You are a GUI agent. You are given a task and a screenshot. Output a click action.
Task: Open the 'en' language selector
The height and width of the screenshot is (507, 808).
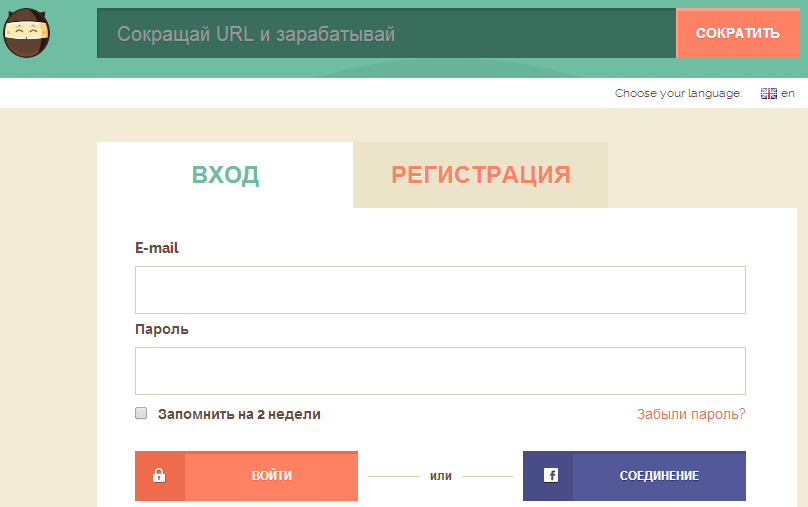point(788,93)
